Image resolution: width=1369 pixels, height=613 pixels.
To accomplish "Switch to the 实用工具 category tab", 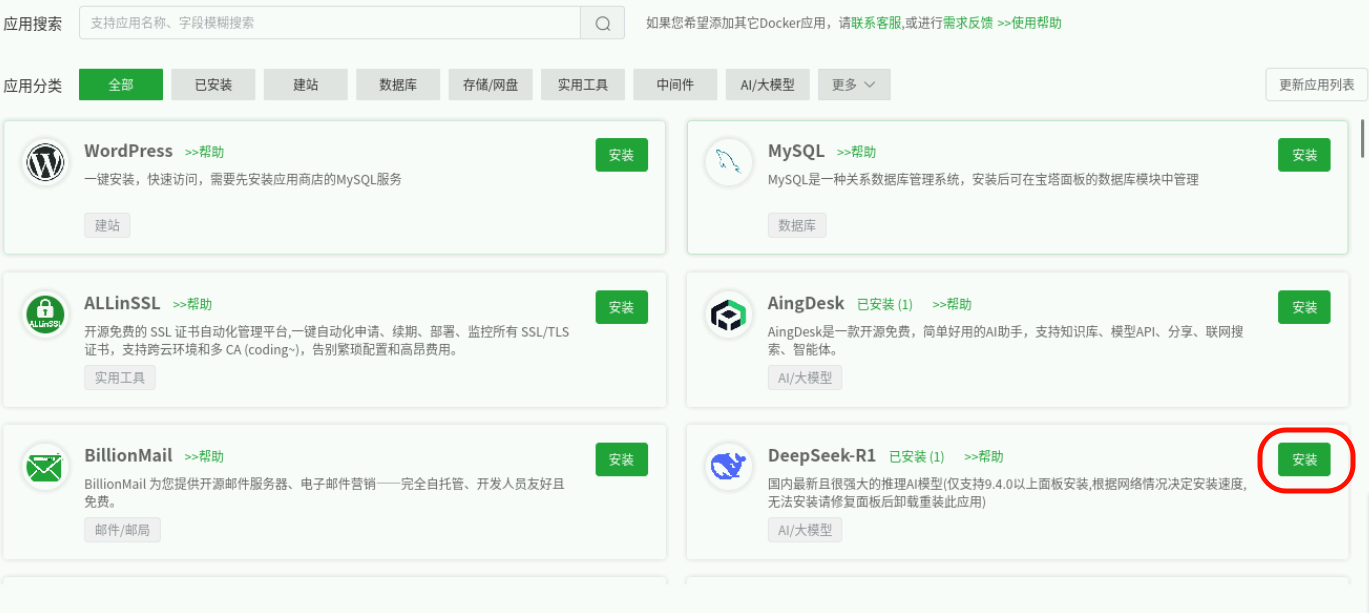I will coord(583,85).
